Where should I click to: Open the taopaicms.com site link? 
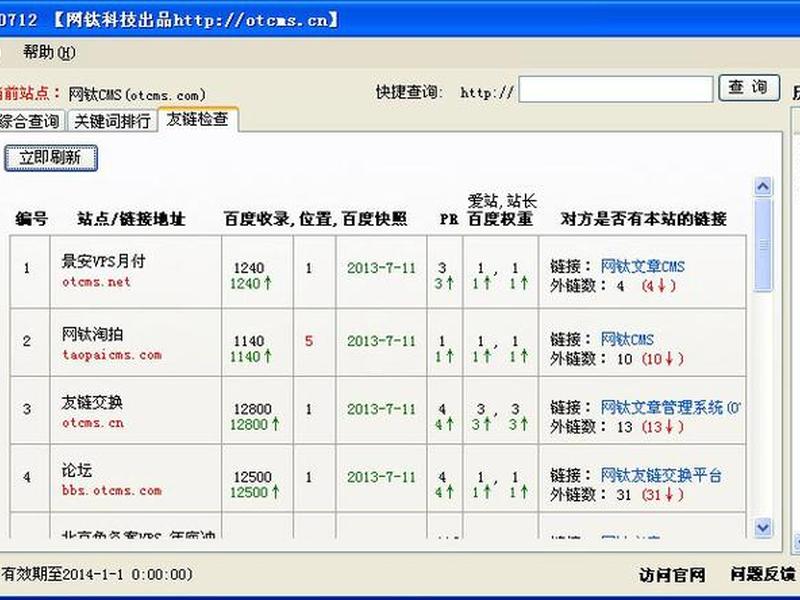click(x=112, y=355)
